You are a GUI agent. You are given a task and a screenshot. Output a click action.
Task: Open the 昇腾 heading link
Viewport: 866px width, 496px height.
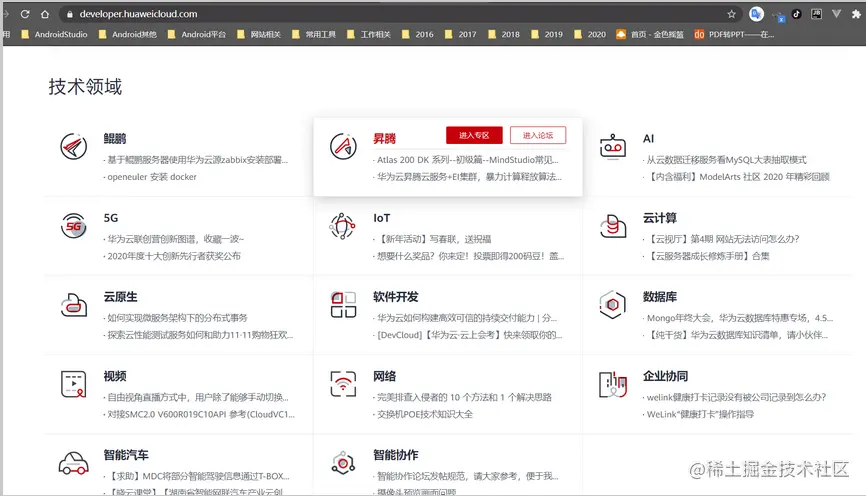384,139
